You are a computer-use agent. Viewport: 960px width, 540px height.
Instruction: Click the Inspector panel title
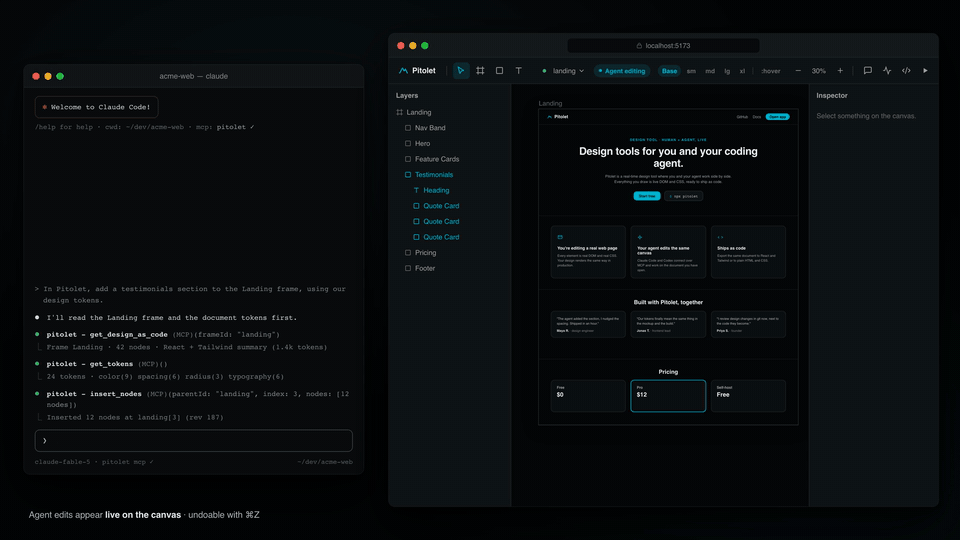[831, 96]
